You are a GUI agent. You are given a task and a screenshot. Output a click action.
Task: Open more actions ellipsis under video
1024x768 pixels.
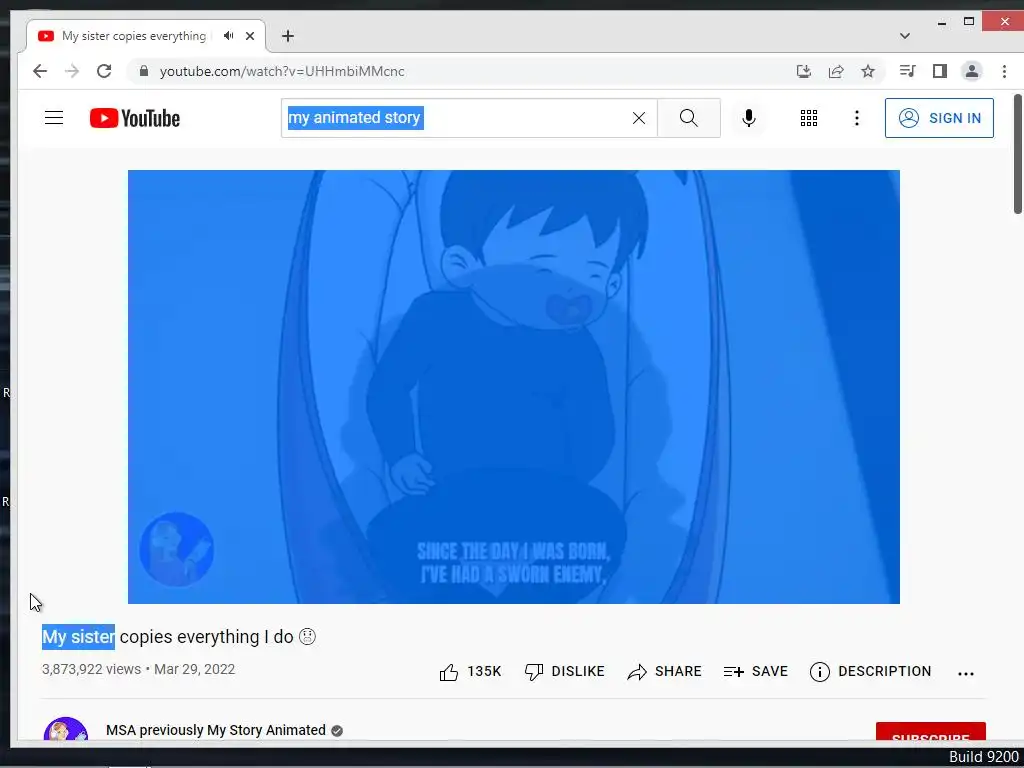(x=966, y=673)
